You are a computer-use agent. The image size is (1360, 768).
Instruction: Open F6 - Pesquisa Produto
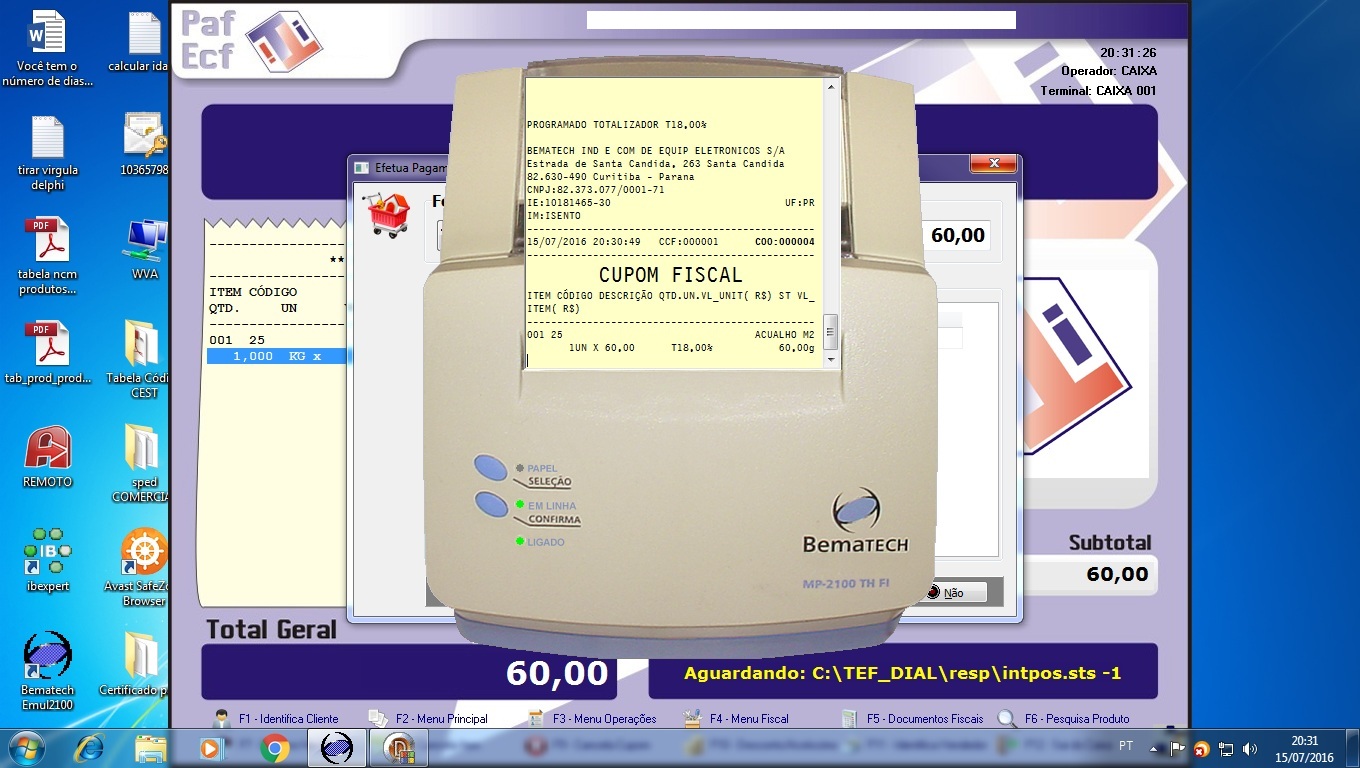1064,718
